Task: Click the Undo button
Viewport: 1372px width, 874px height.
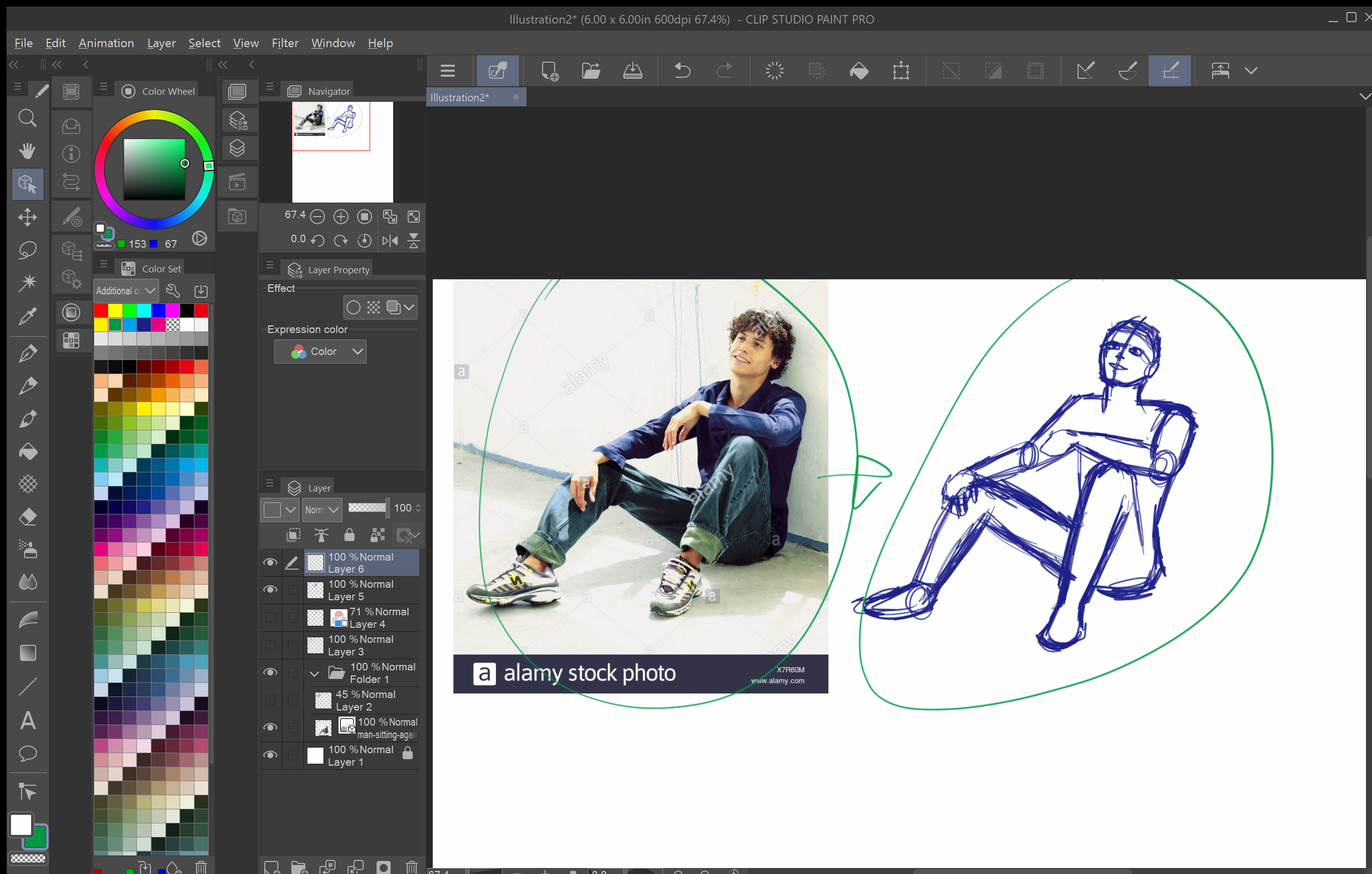Action: point(681,70)
